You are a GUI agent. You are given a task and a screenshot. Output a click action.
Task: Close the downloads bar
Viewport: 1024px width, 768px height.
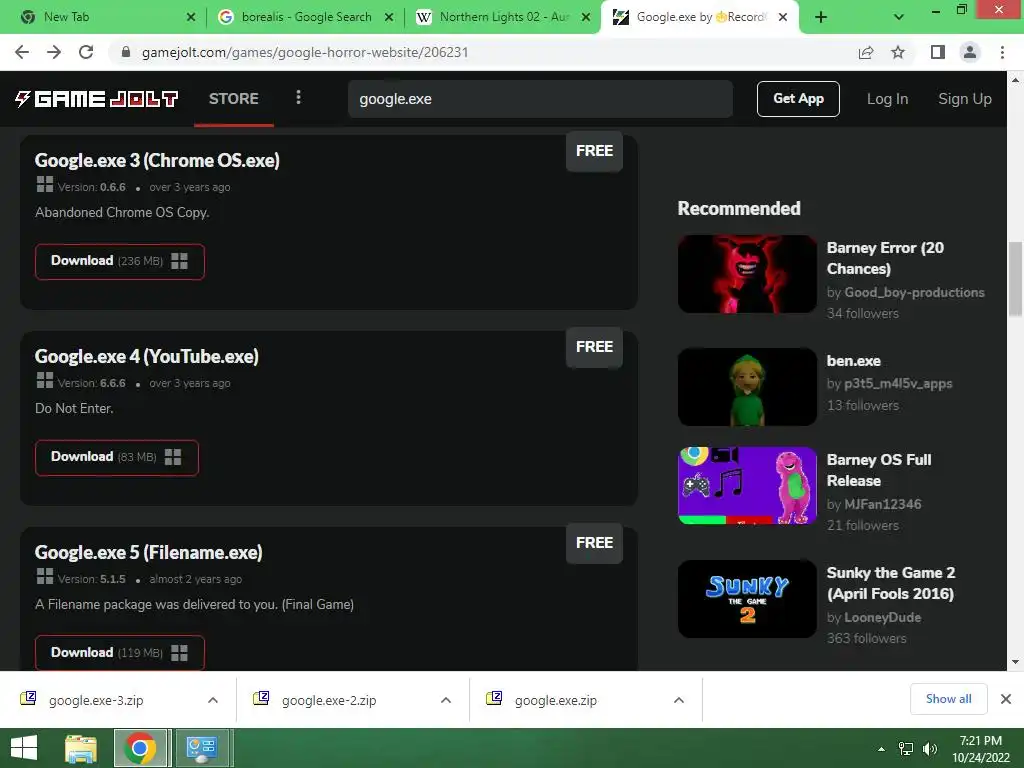click(1006, 699)
